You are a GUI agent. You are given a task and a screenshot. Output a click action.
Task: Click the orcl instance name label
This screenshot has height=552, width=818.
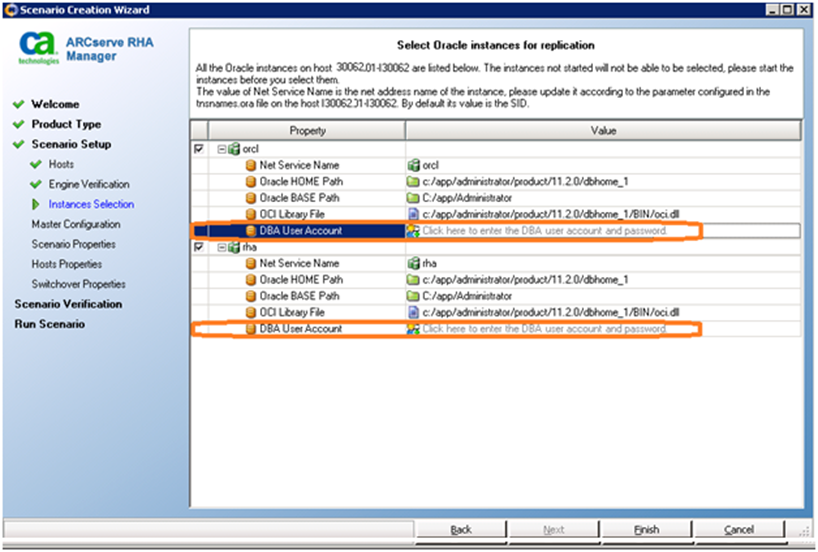pos(250,149)
